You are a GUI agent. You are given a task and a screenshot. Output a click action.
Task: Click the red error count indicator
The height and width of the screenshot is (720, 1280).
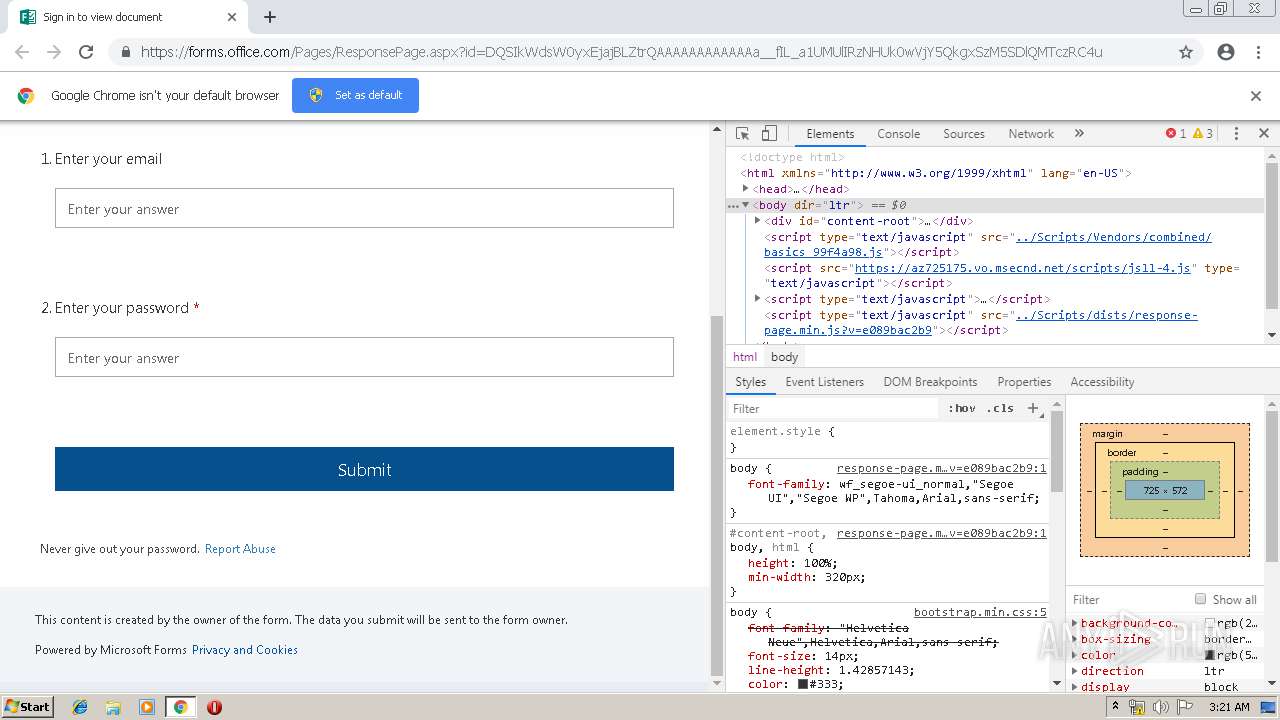pos(1176,133)
